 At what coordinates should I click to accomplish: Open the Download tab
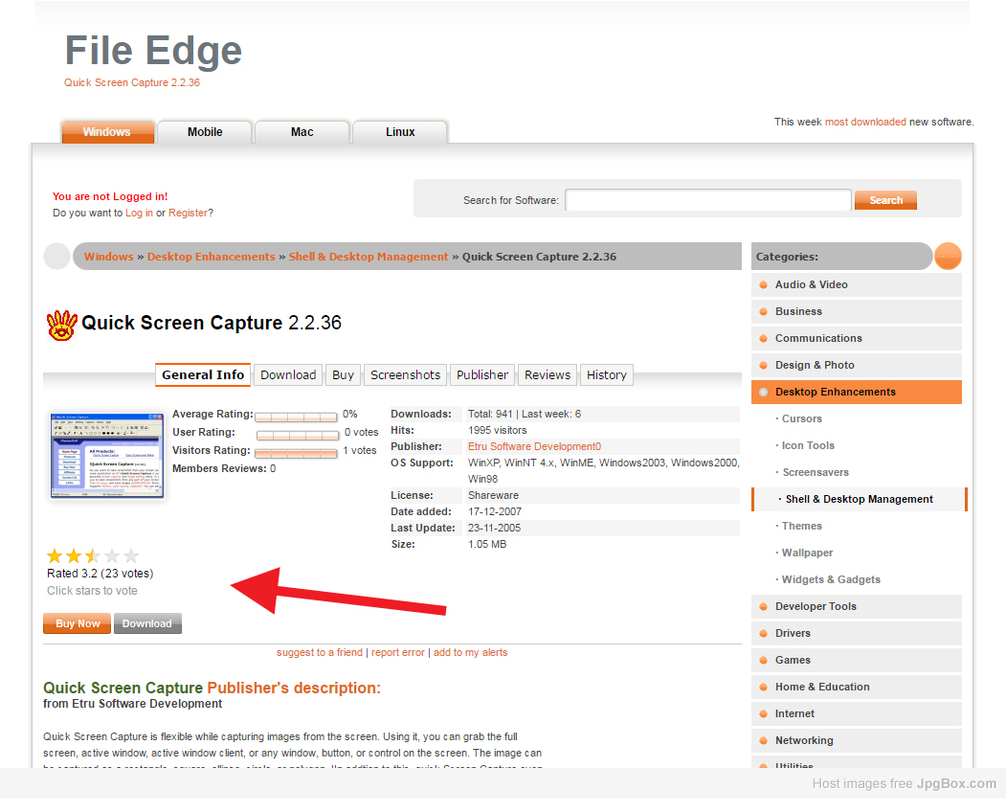288,375
